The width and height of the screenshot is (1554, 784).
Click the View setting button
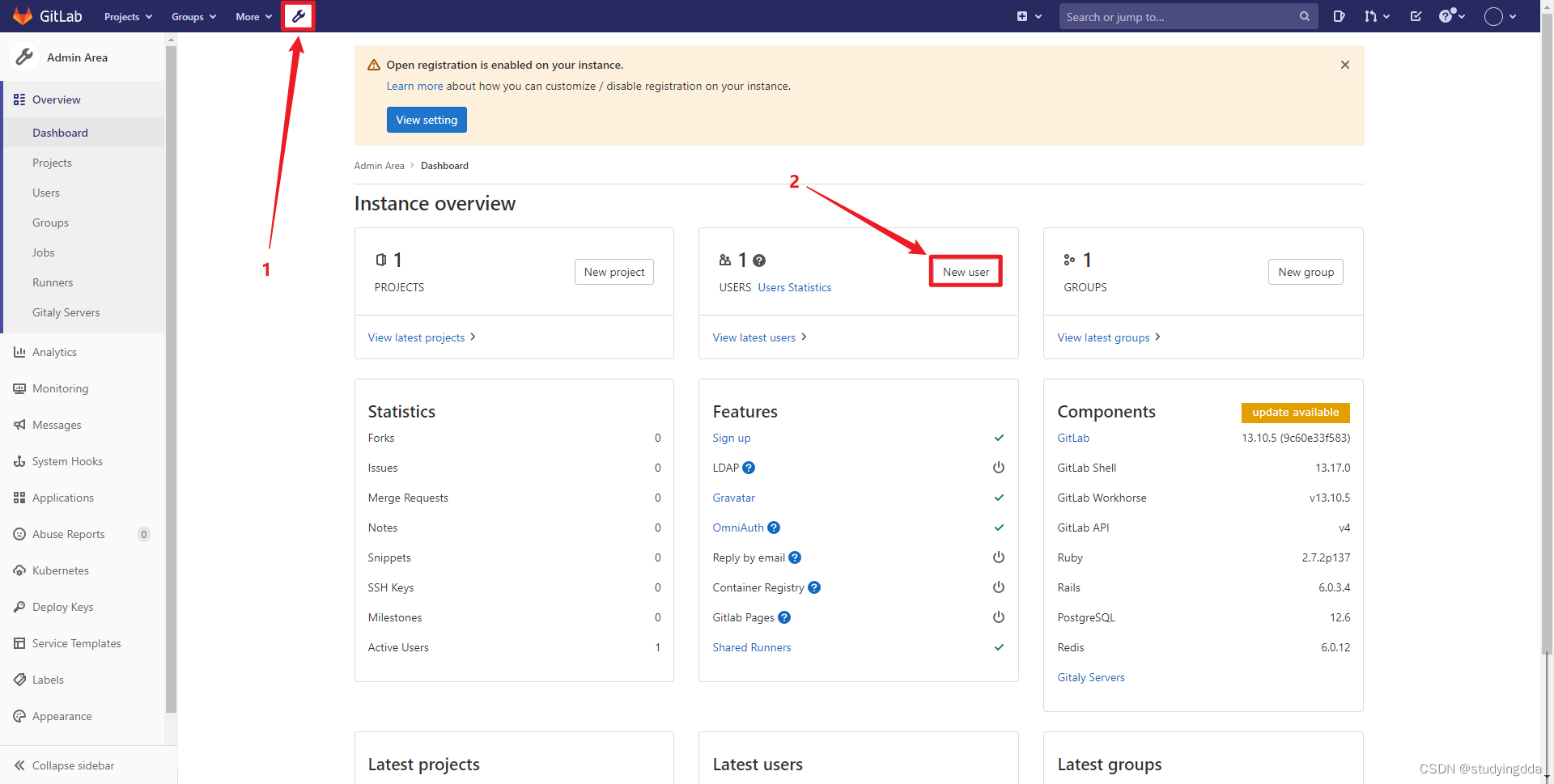tap(427, 120)
